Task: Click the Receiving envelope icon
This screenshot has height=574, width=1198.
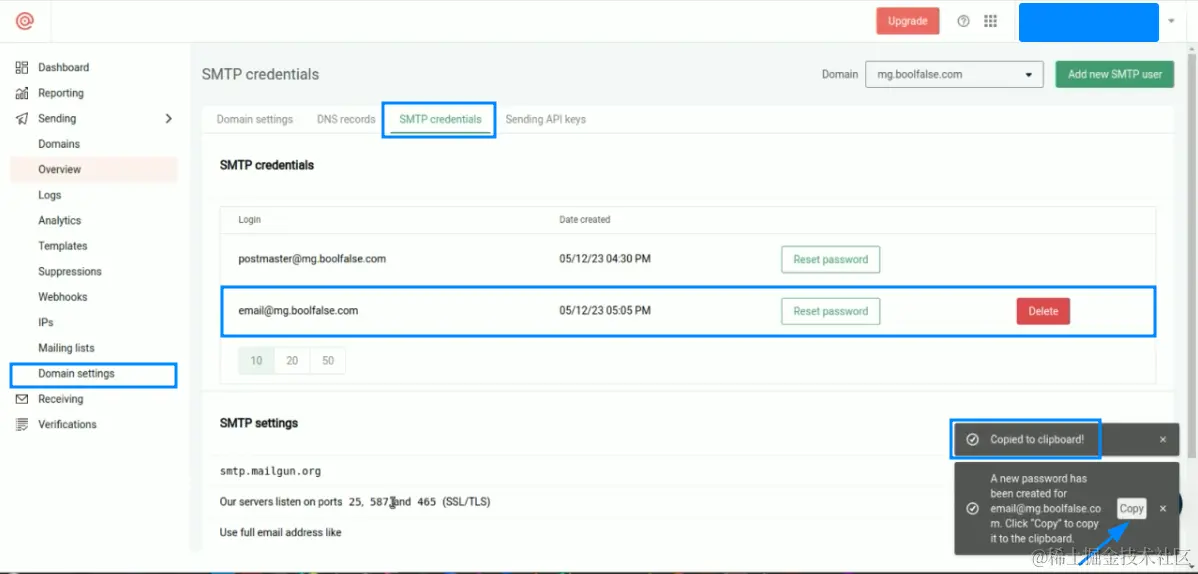Action: pyautogui.click(x=22, y=399)
